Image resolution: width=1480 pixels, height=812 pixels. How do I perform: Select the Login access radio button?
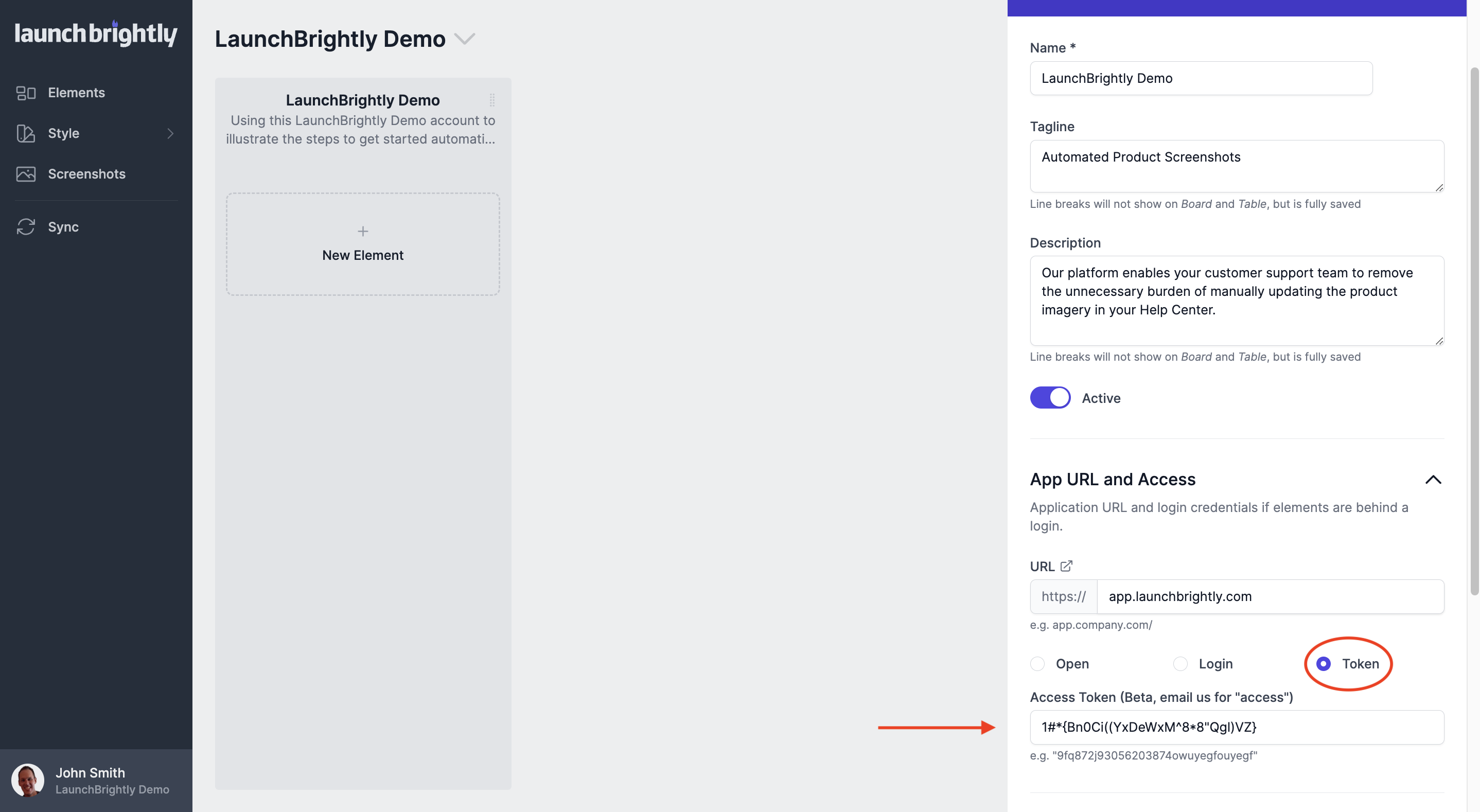(1181, 664)
